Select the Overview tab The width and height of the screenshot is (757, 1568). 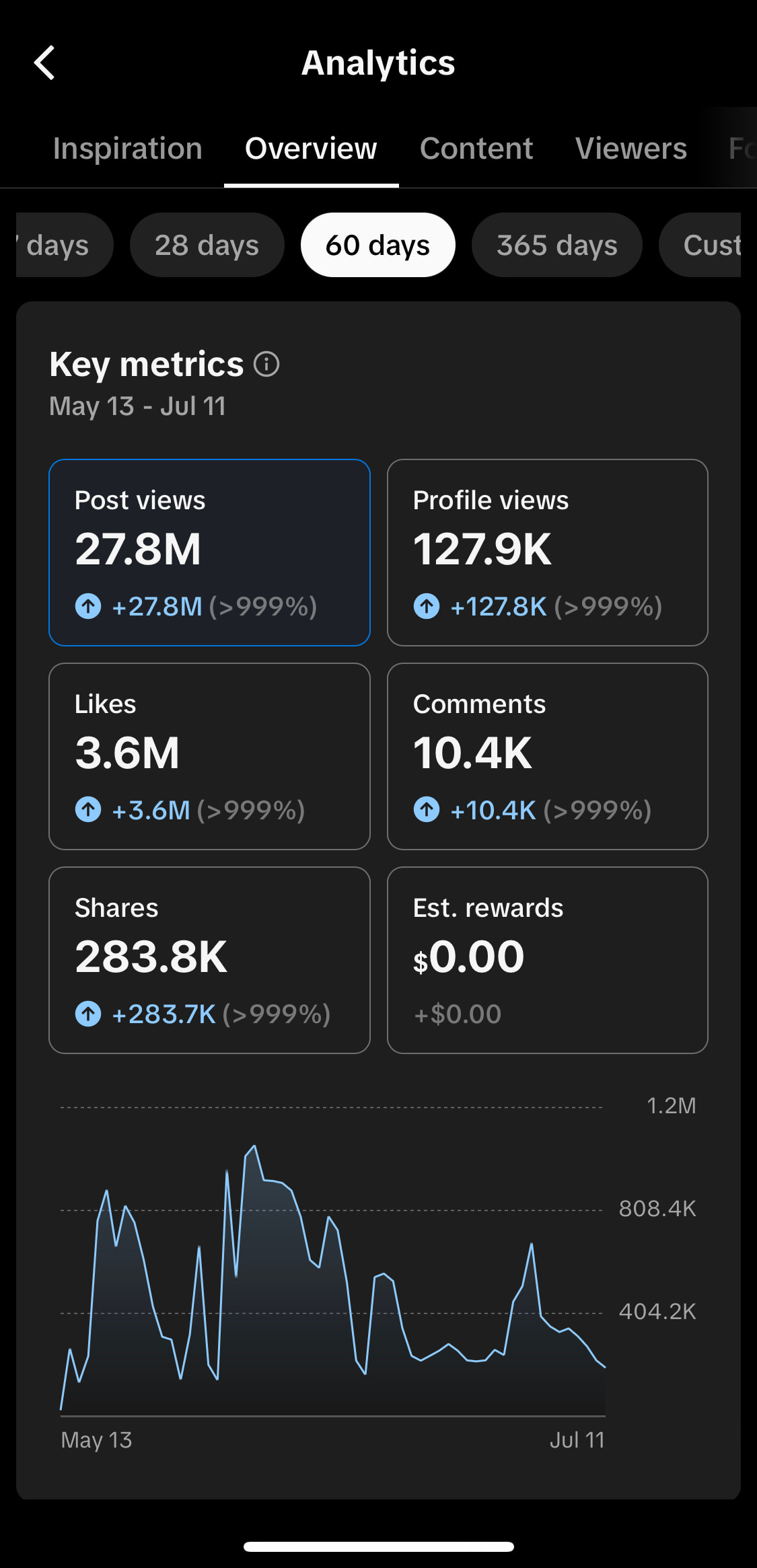(311, 148)
